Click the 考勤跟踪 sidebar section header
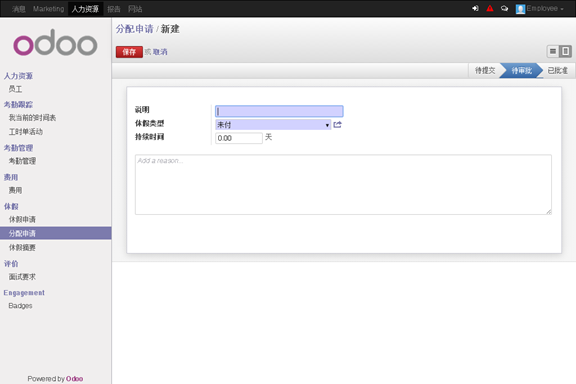The image size is (576, 384). click(18, 105)
